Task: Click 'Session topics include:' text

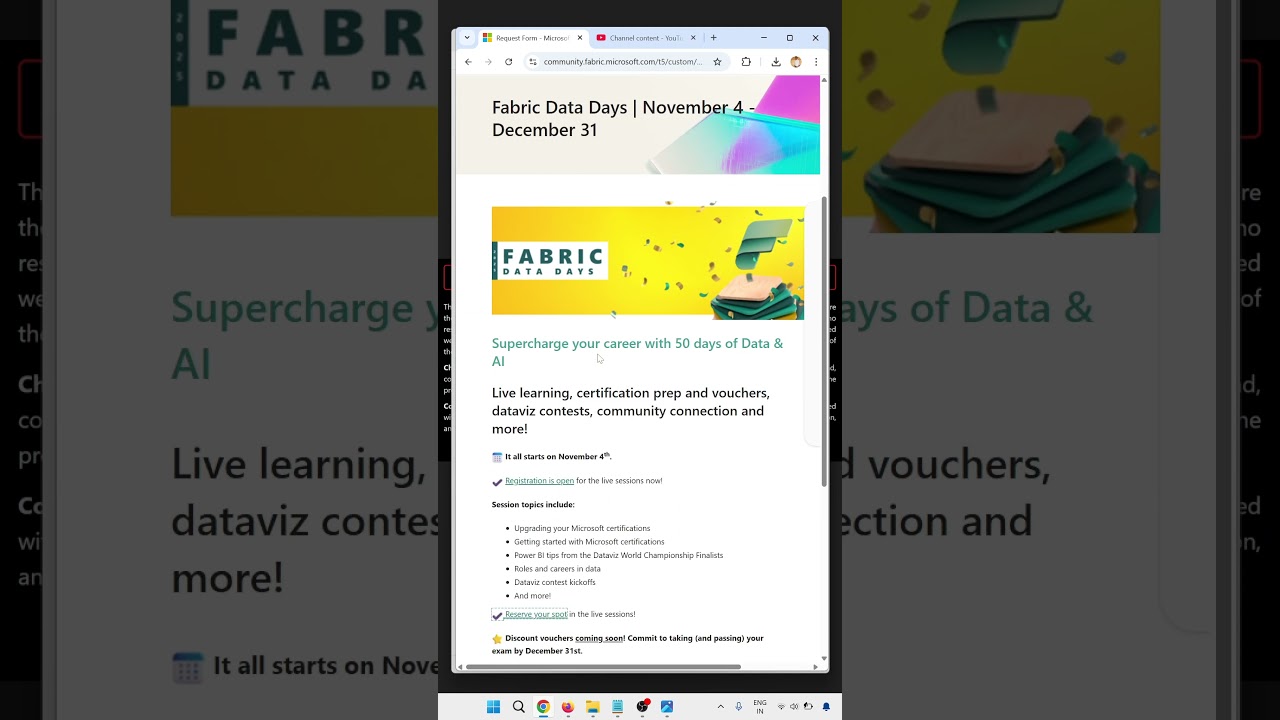Action: (533, 505)
